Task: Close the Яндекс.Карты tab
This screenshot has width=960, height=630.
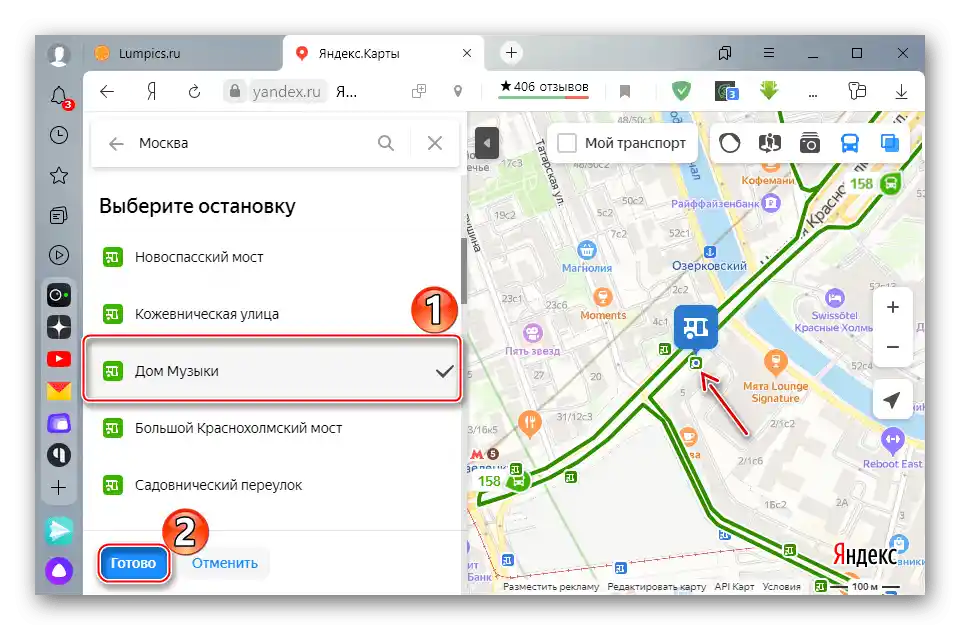Action: point(467,53)
